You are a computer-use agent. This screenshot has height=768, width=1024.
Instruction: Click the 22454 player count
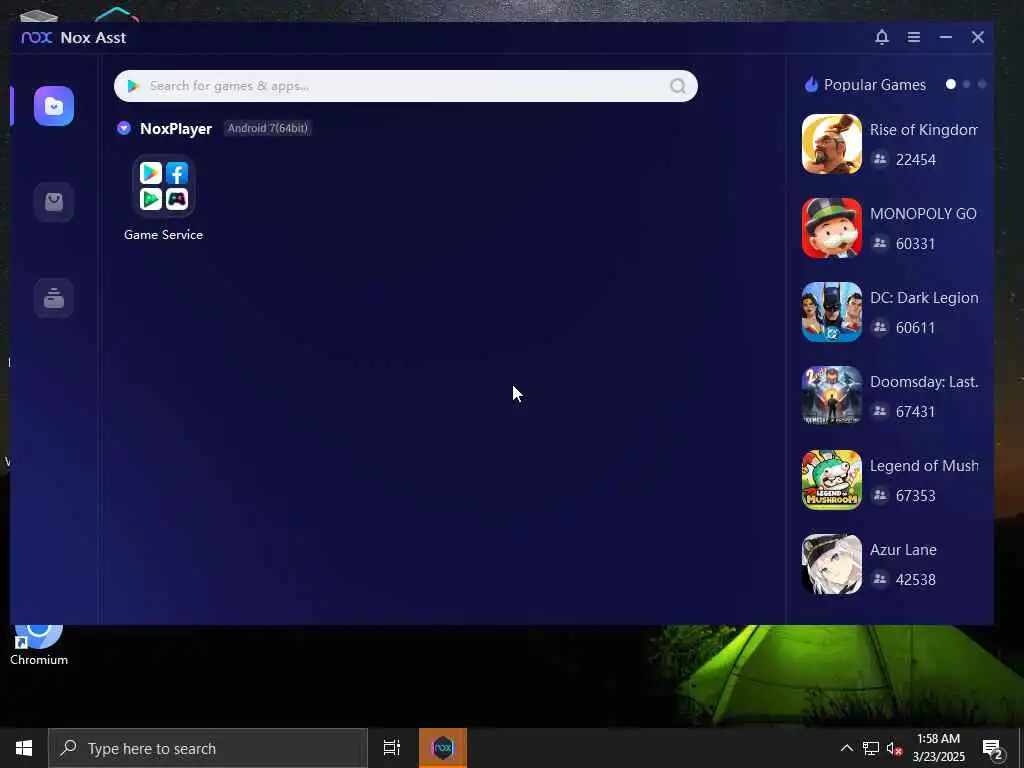point(916,159)
